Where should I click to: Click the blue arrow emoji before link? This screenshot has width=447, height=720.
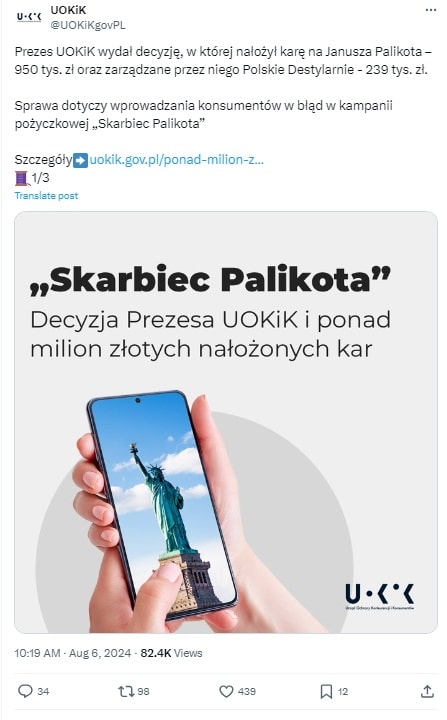(x=80, y=160)
